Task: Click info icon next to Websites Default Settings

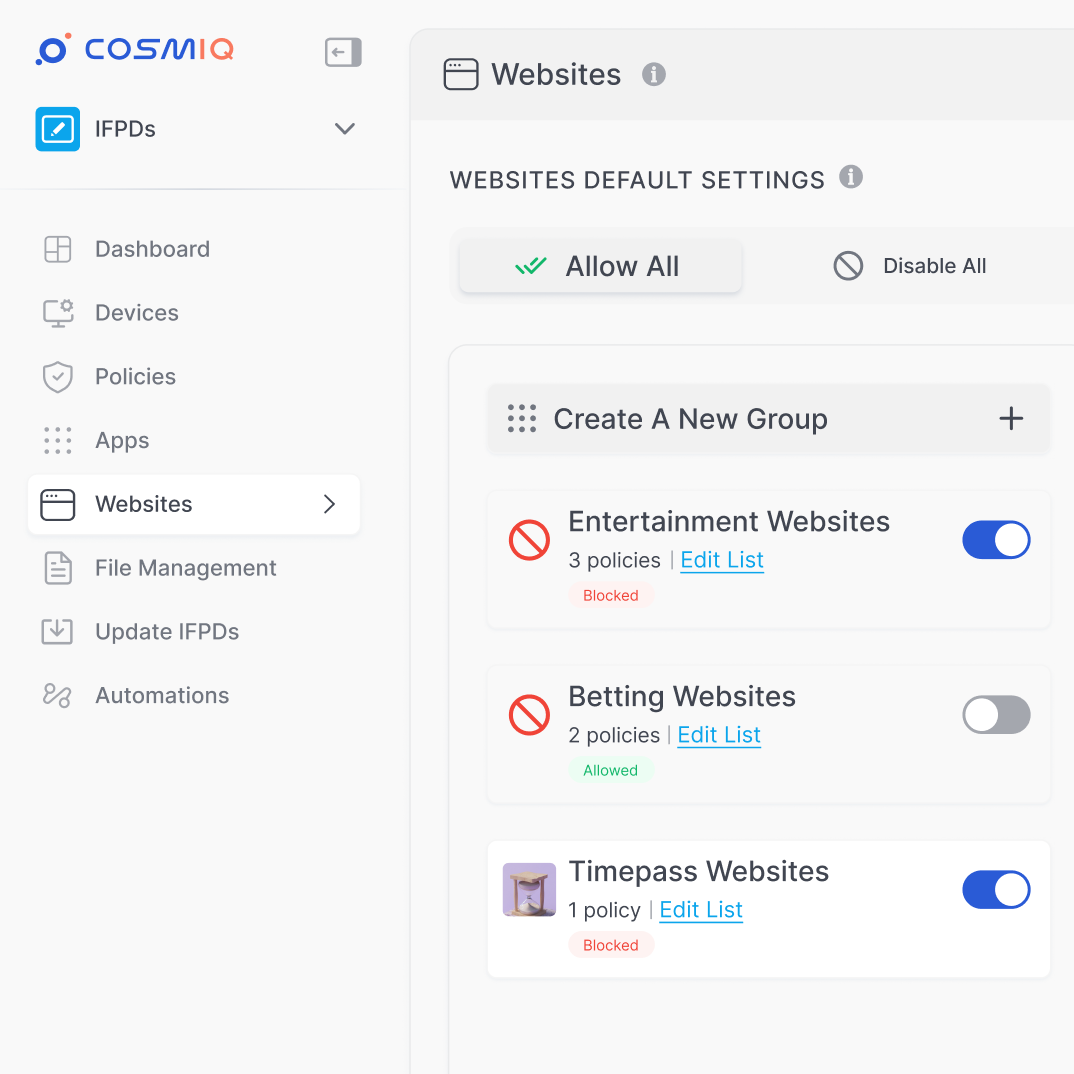Action: (x=851, y=177)
